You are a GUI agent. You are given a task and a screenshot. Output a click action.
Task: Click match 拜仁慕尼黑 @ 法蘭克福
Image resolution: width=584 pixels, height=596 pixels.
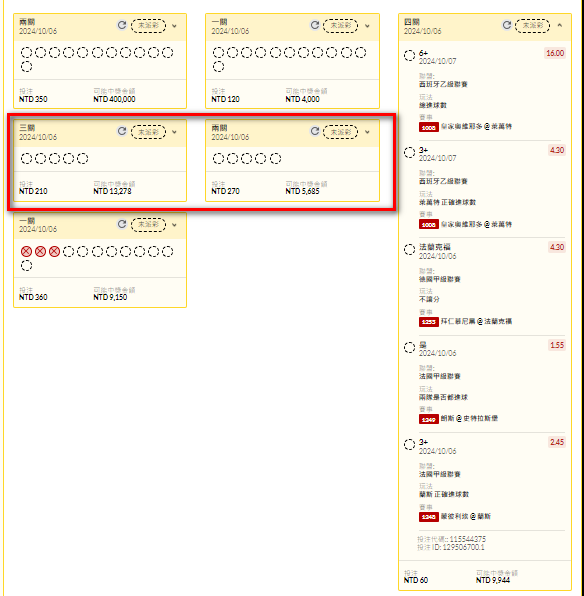click(476, 322)
